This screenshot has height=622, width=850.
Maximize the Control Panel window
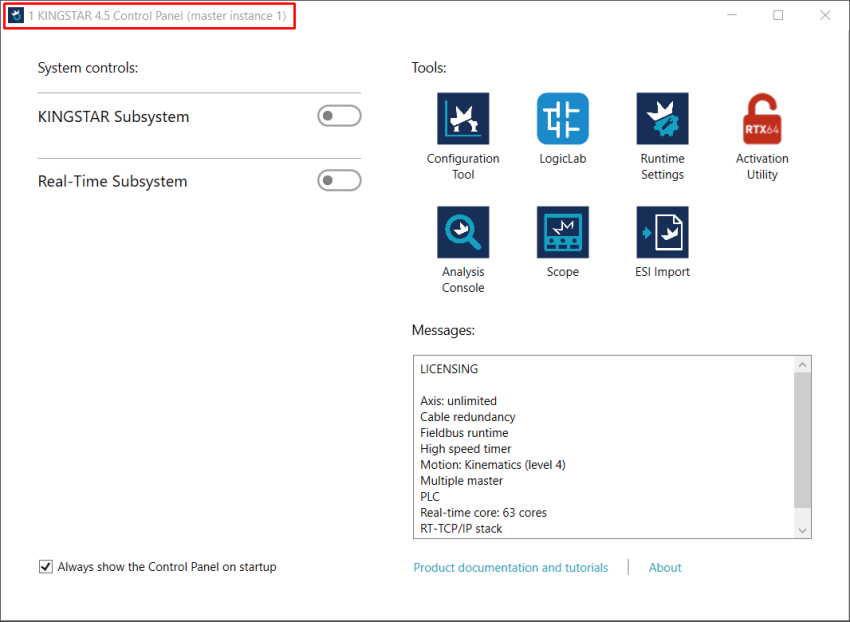point(778,15)
